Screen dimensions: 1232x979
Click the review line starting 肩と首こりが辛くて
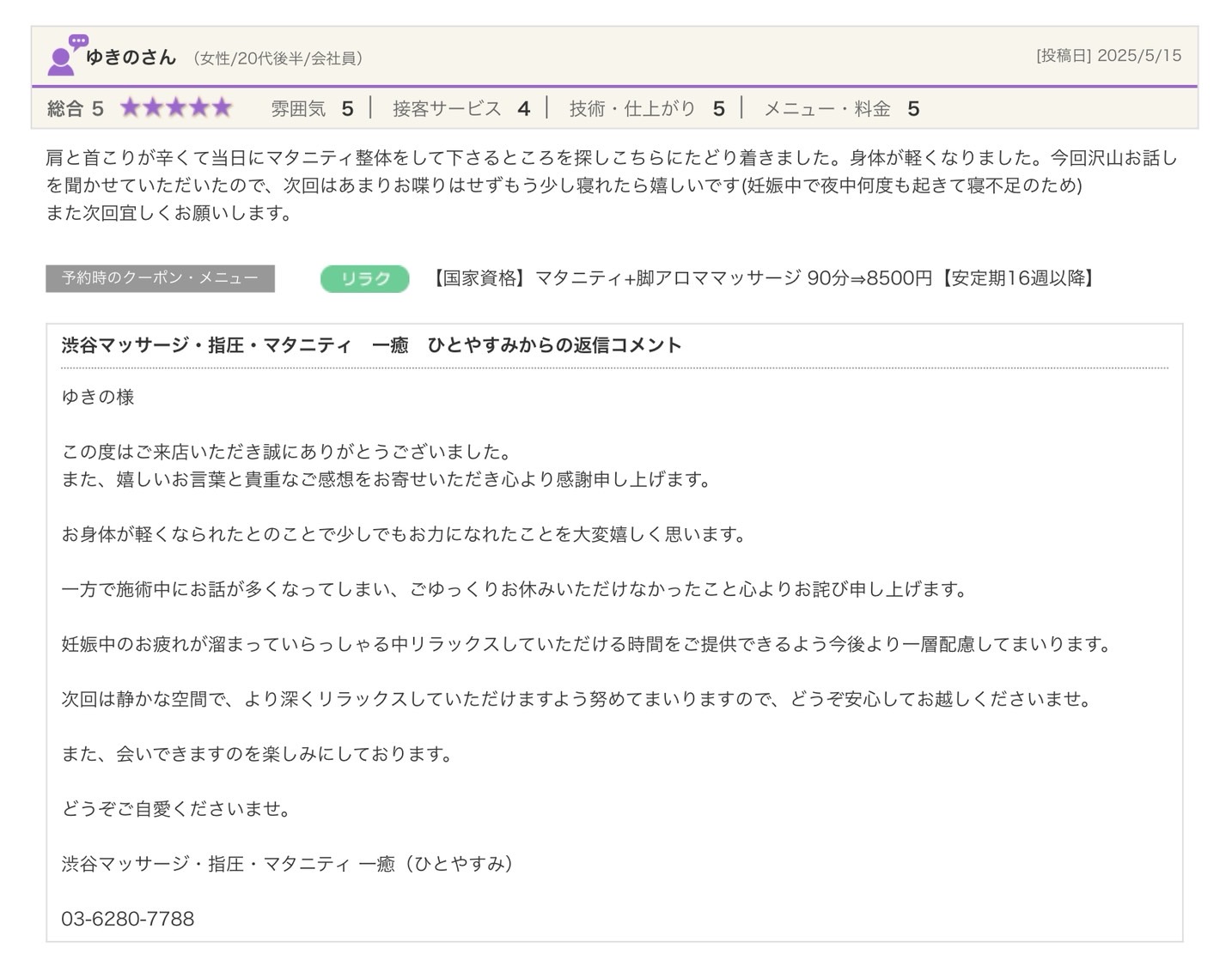[611, 158]
